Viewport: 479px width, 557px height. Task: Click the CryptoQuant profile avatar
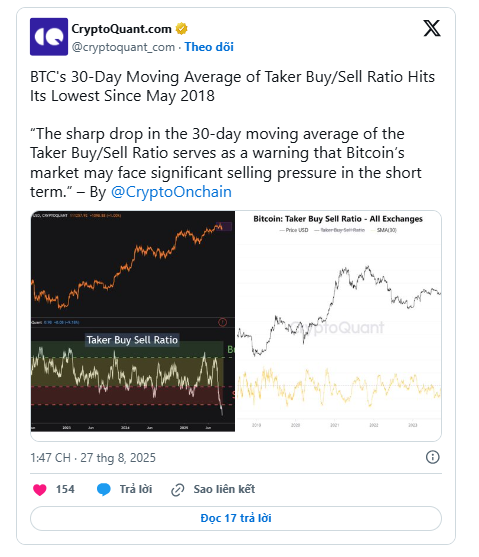(x=49, y=37)
